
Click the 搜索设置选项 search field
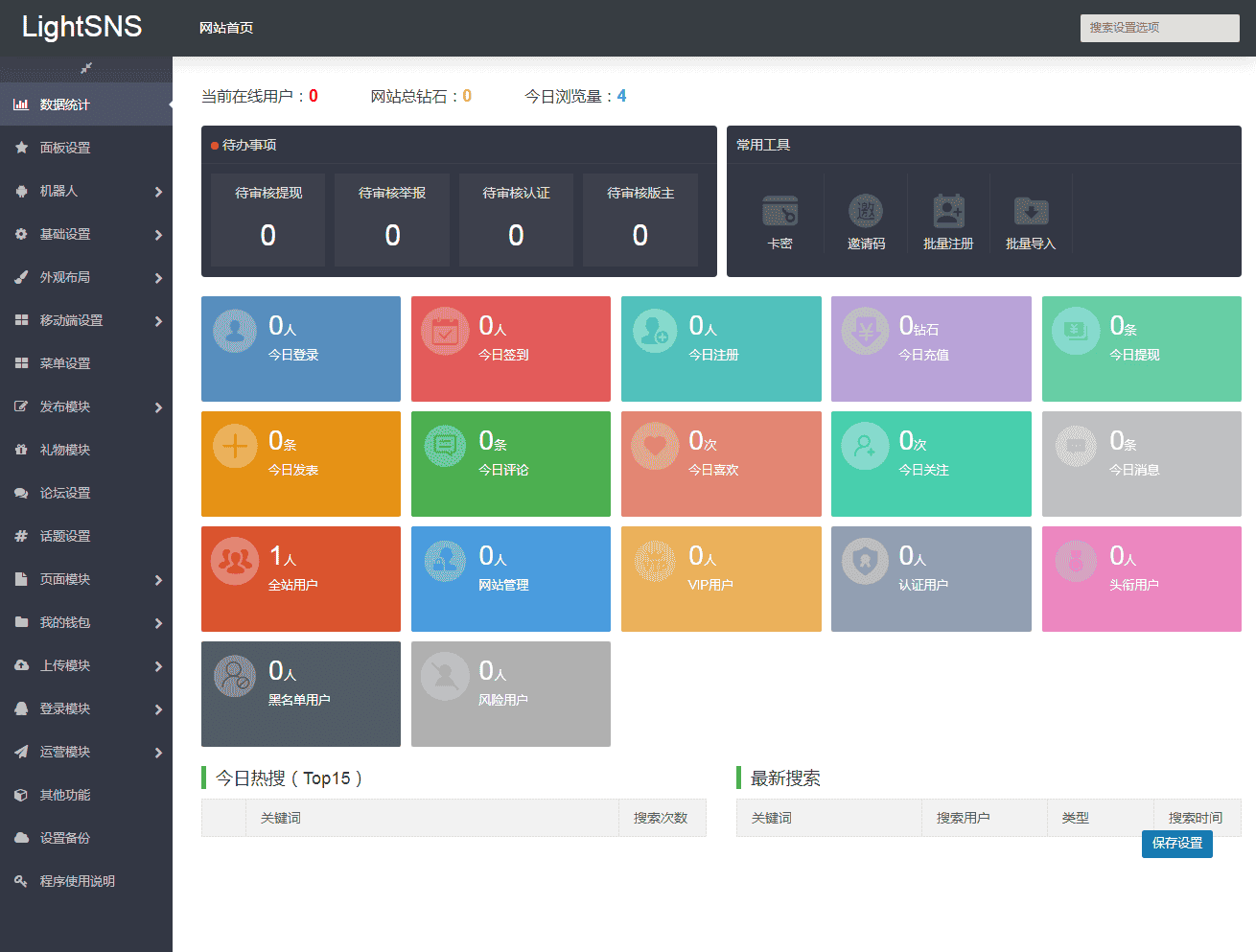pos(1160,28)
